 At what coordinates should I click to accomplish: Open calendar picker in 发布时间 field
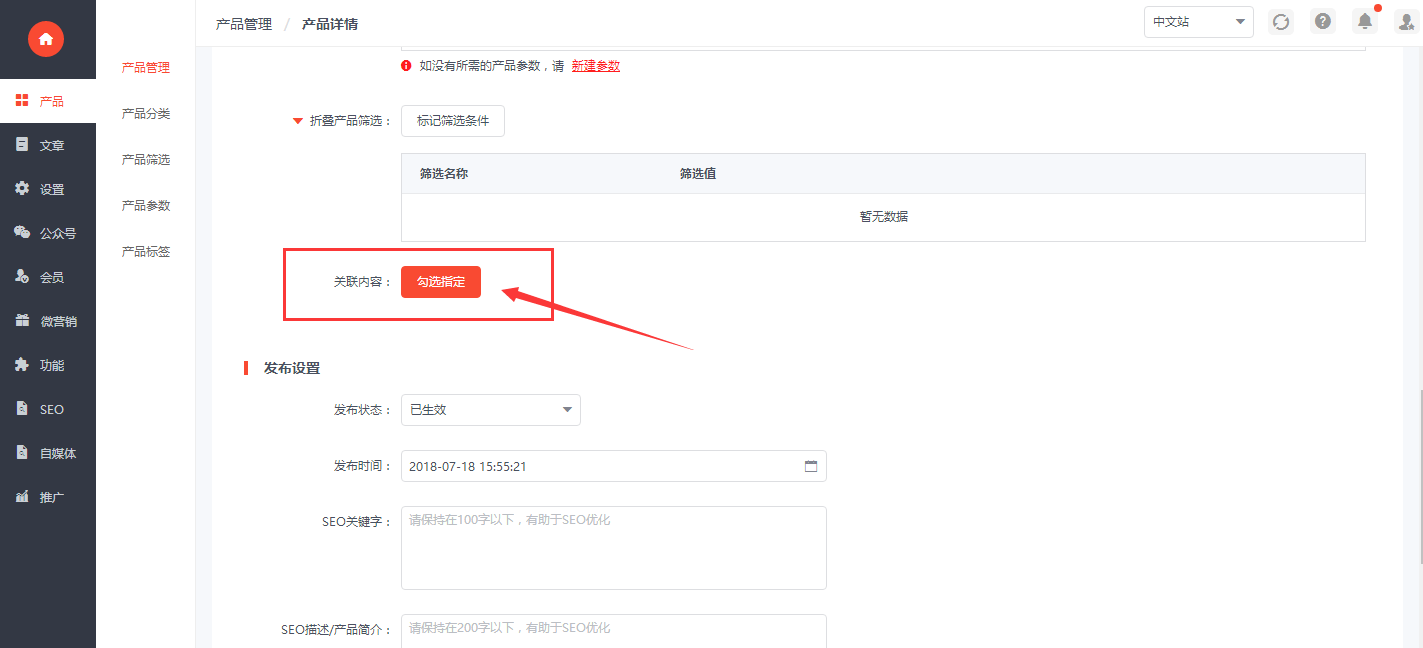click(x=811, y=466)
